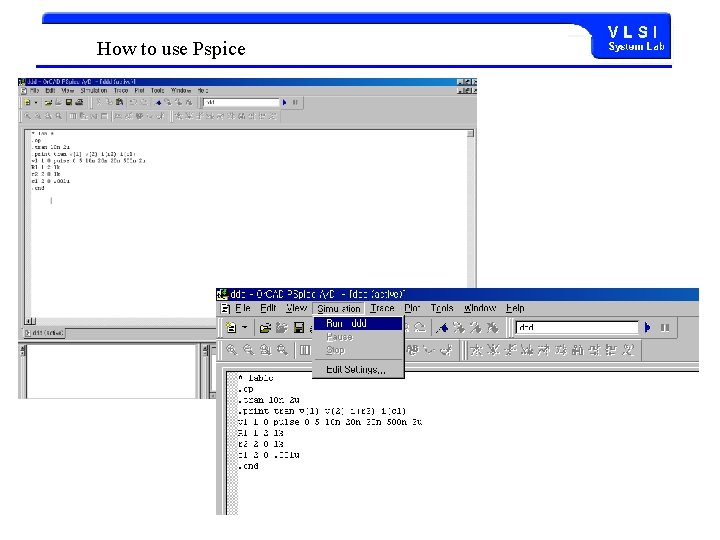Click the blue Run arrow, background window
Image resolution: width=720 pixels, height=540 pixels.
tap(284, 102)
